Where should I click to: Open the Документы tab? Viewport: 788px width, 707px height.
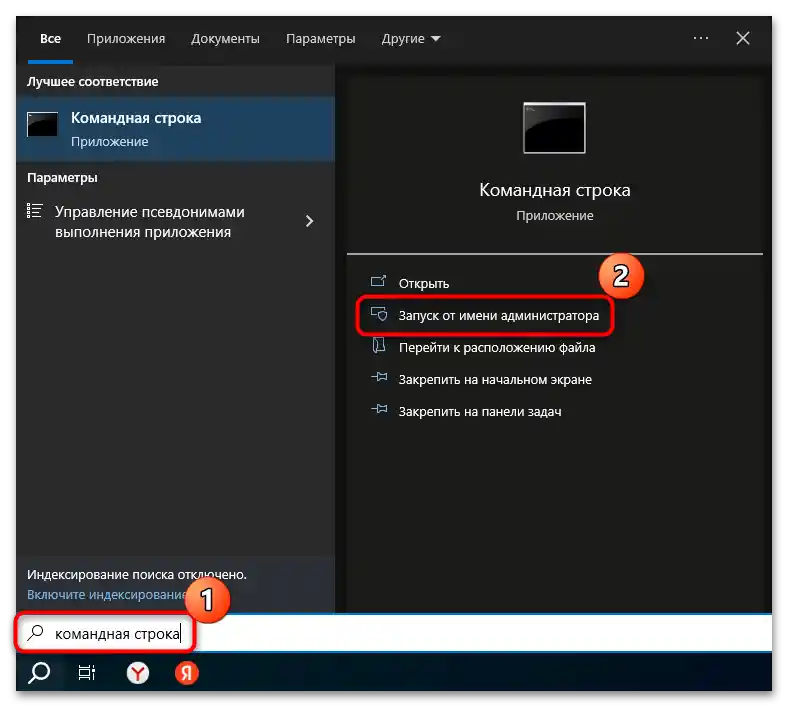pyautogui.click(x=225, y=39)
